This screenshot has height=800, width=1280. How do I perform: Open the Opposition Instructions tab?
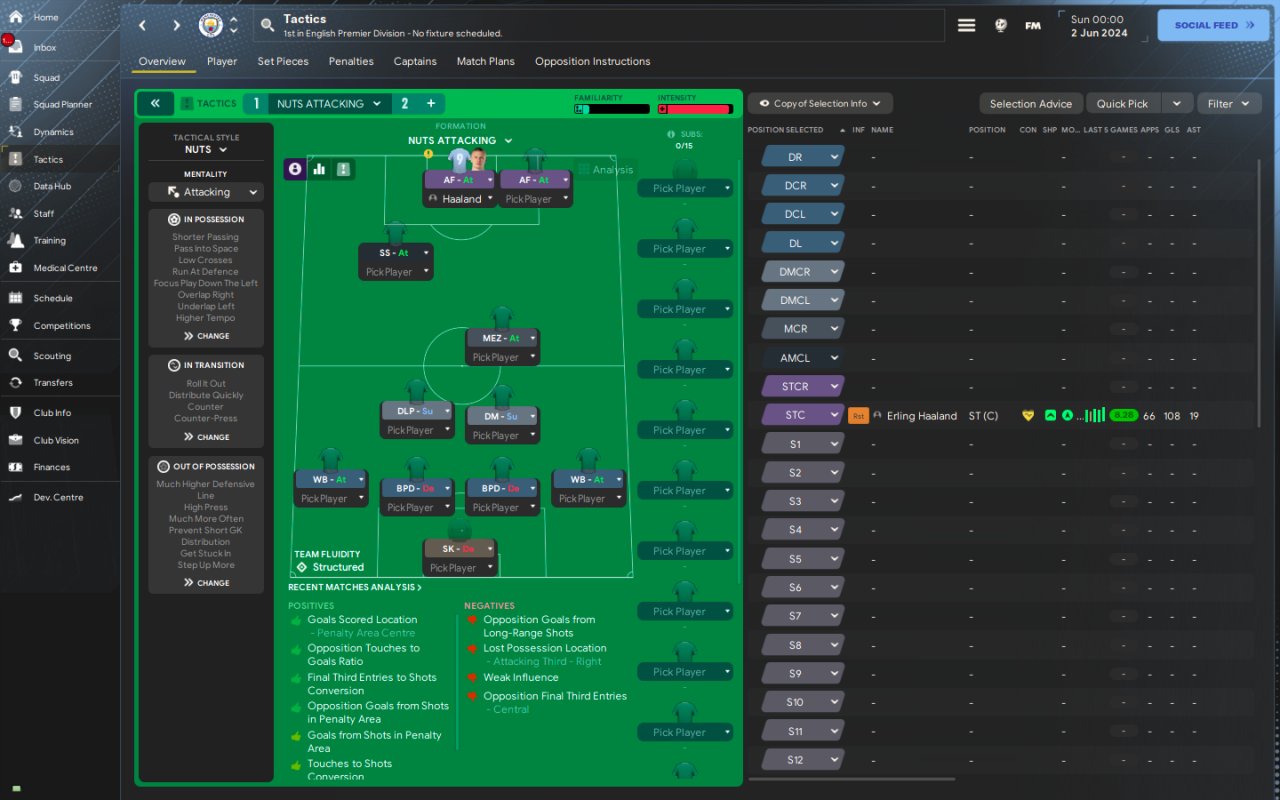click(x=592, y=61)
